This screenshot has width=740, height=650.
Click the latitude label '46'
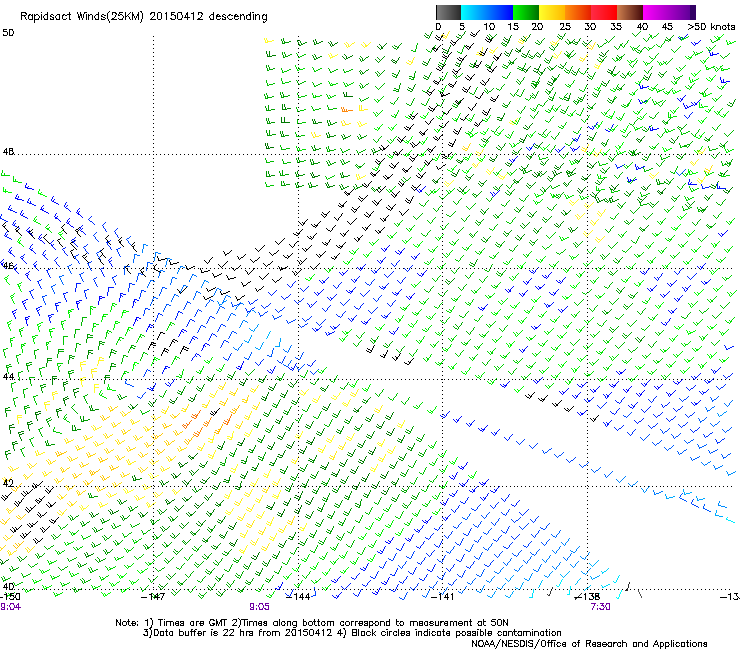pos(8,266)
